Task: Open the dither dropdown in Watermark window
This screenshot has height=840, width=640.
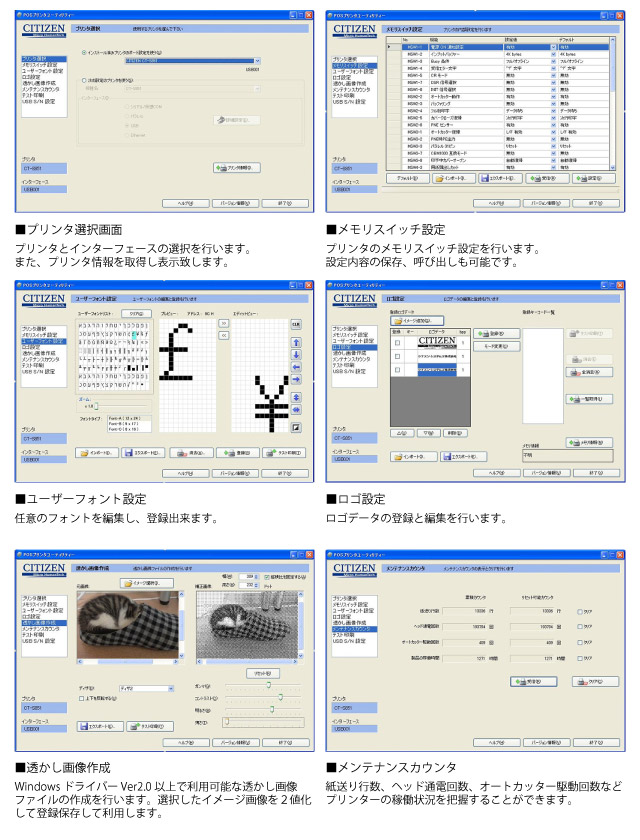Action: click(171, 688)
